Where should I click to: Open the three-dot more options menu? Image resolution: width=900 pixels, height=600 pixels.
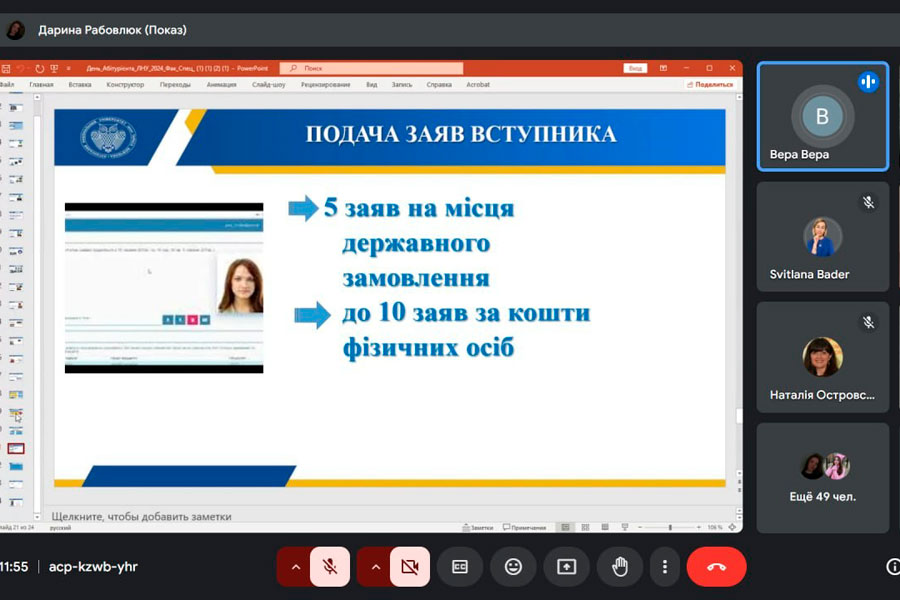[x=664, y=567]
